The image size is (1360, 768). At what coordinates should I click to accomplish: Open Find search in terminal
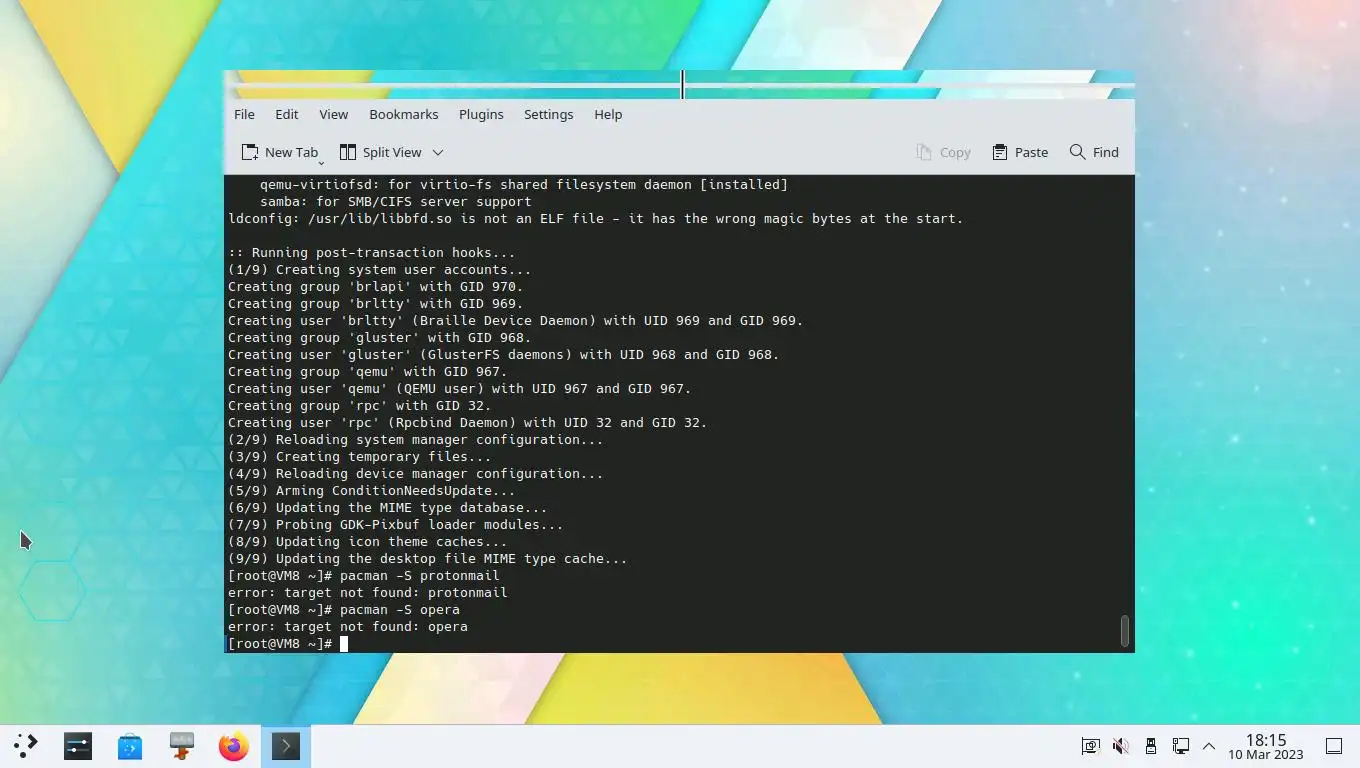(x=1094, y=152)
